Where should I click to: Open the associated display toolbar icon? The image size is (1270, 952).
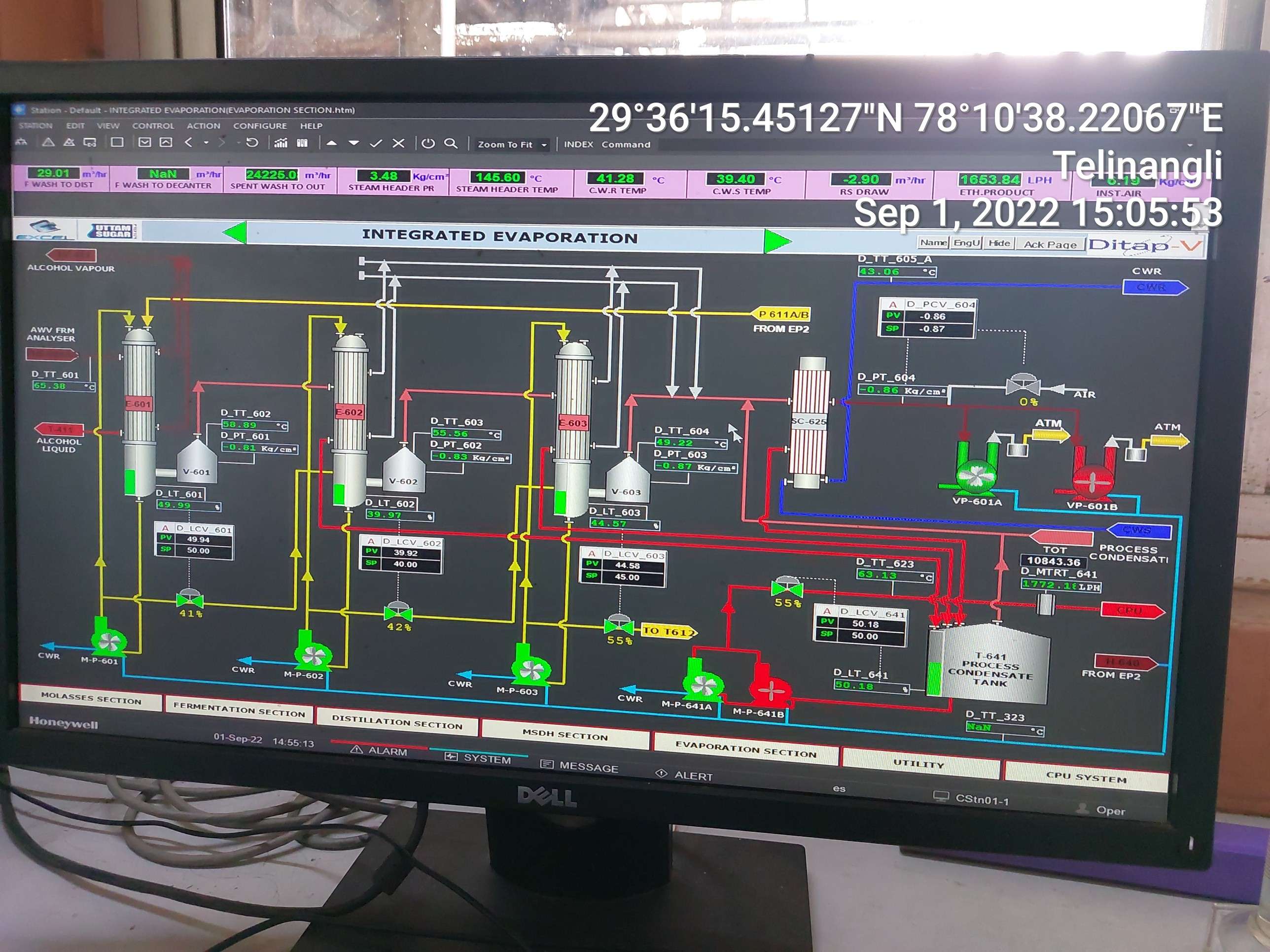point(90,142)
